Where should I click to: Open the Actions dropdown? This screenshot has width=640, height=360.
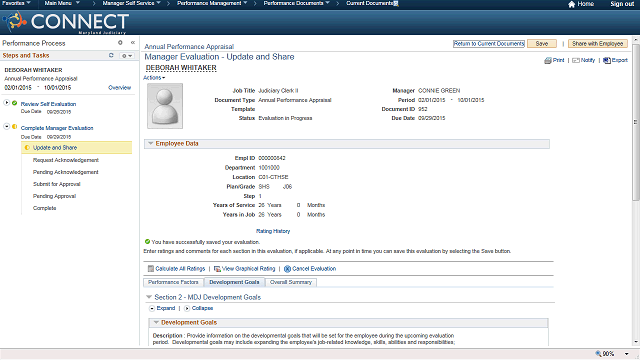tap(154, 78)
